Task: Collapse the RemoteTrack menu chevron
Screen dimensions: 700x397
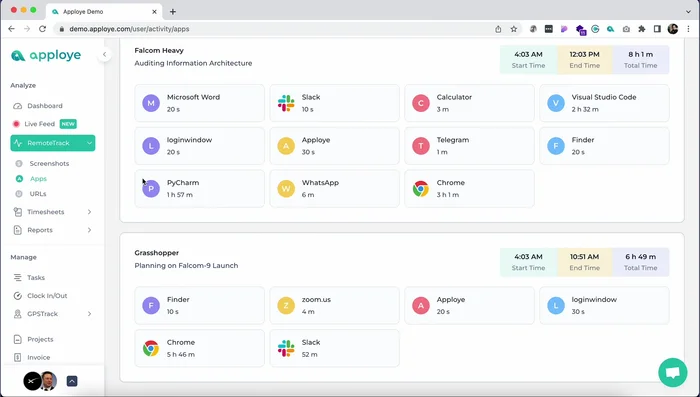Action: pyautogui.click(x=89, y=143)
